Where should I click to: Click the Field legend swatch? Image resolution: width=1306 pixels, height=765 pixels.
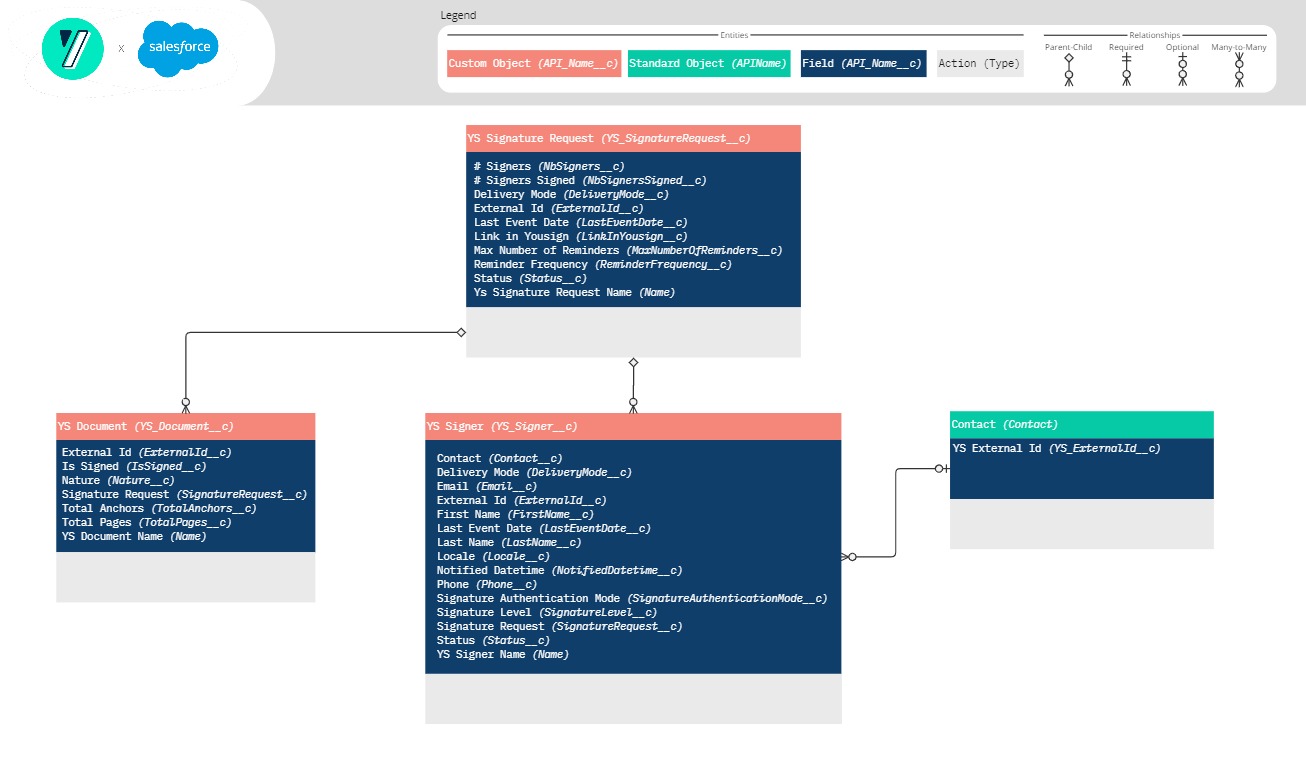(863, 64)
